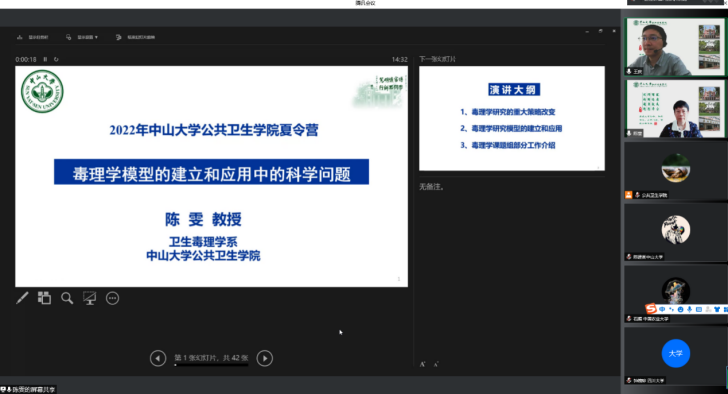Decrease the notes text size
The width and height of the screenshot is (728, 394).
[436, 364]
